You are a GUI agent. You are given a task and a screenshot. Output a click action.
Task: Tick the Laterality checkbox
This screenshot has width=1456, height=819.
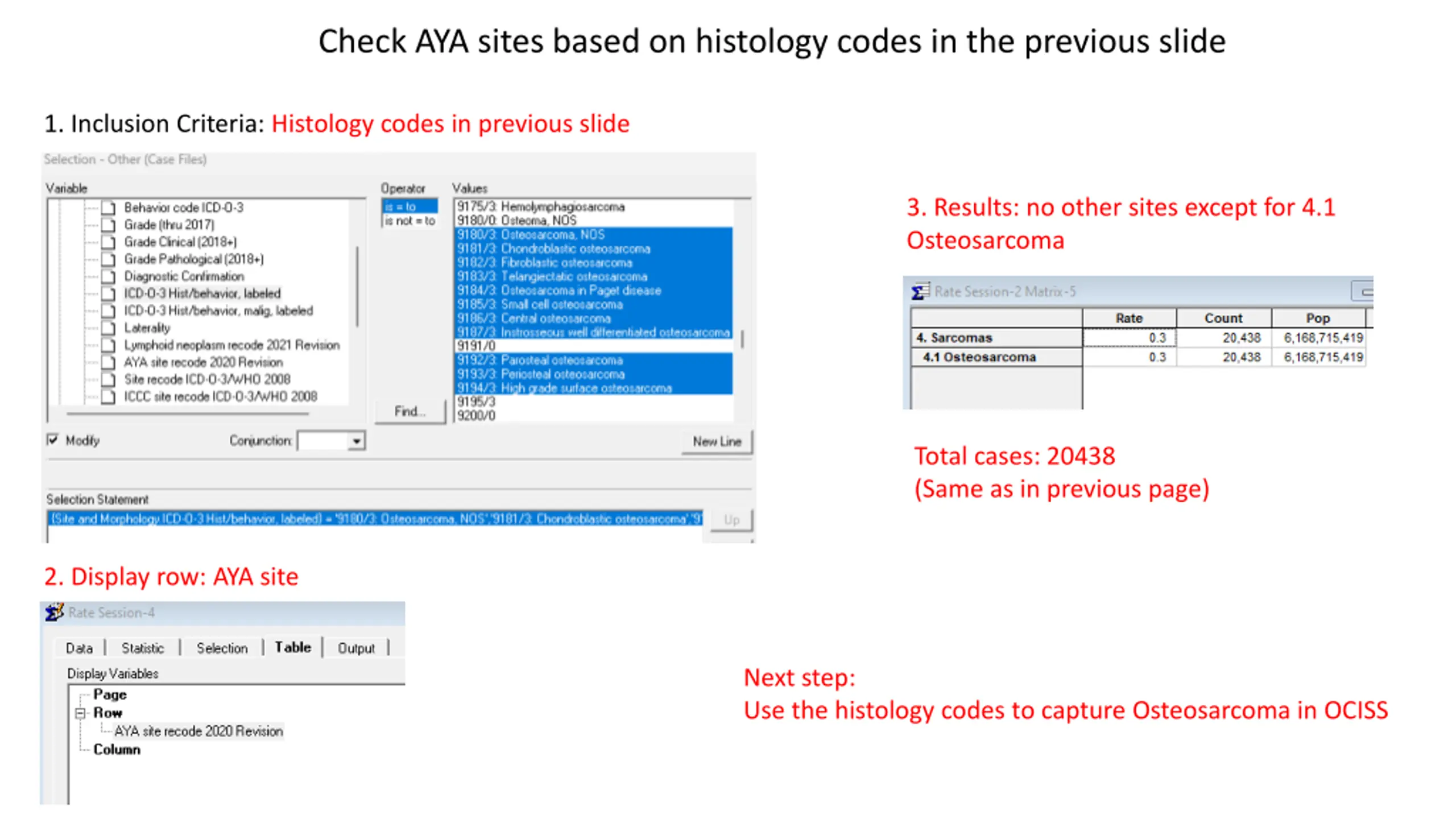pyautogui.click(x=109, y=328)
